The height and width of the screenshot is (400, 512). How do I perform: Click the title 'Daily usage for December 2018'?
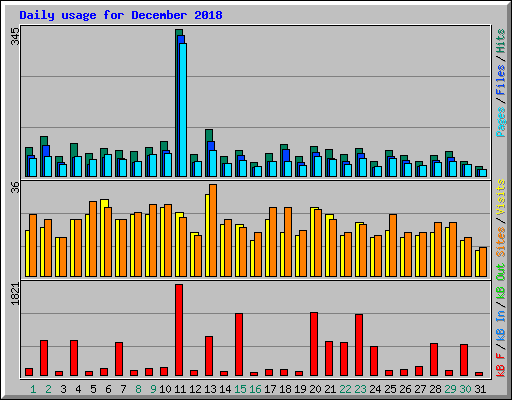point(121,15)
